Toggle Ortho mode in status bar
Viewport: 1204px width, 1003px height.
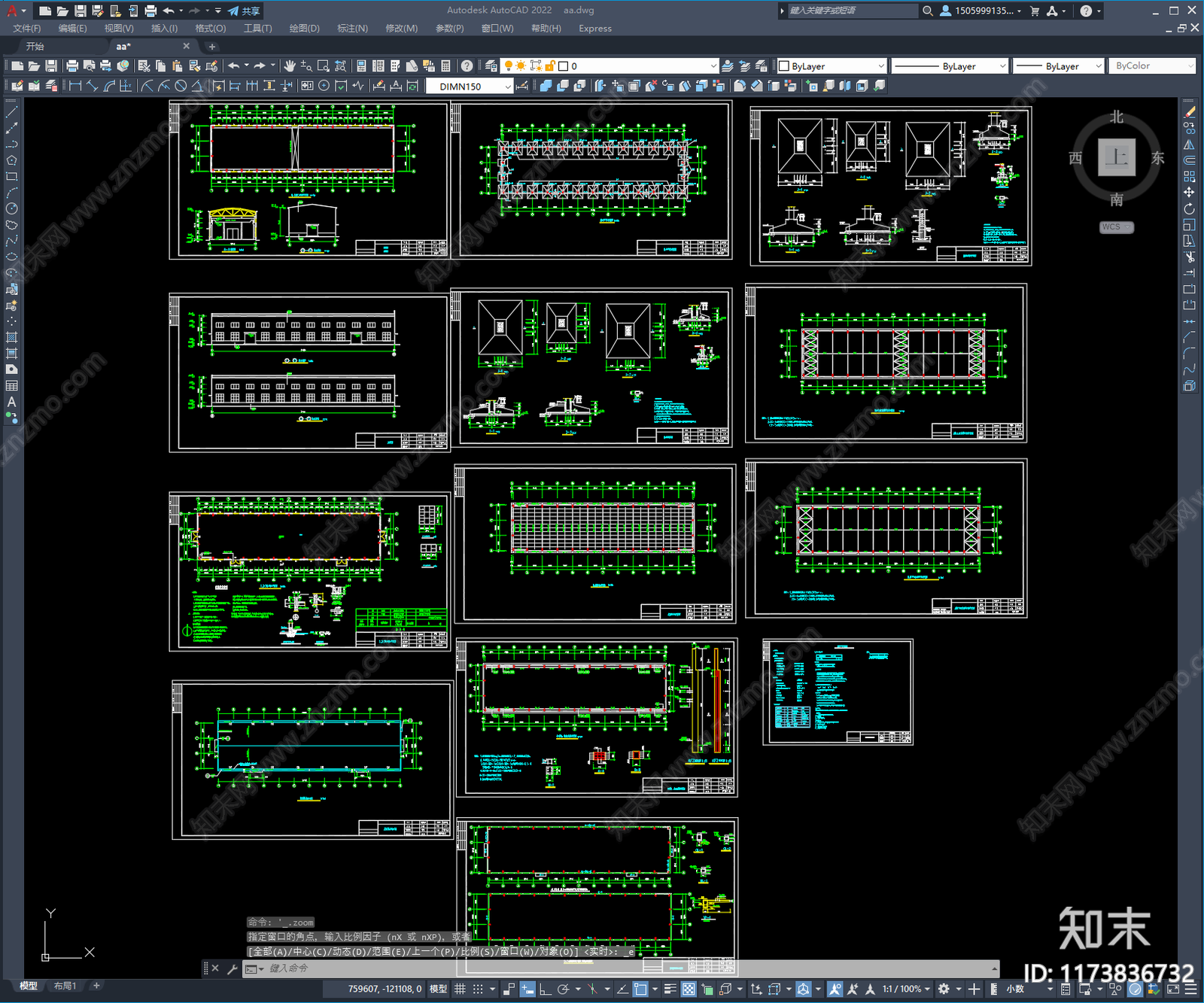tap(546, 989)
